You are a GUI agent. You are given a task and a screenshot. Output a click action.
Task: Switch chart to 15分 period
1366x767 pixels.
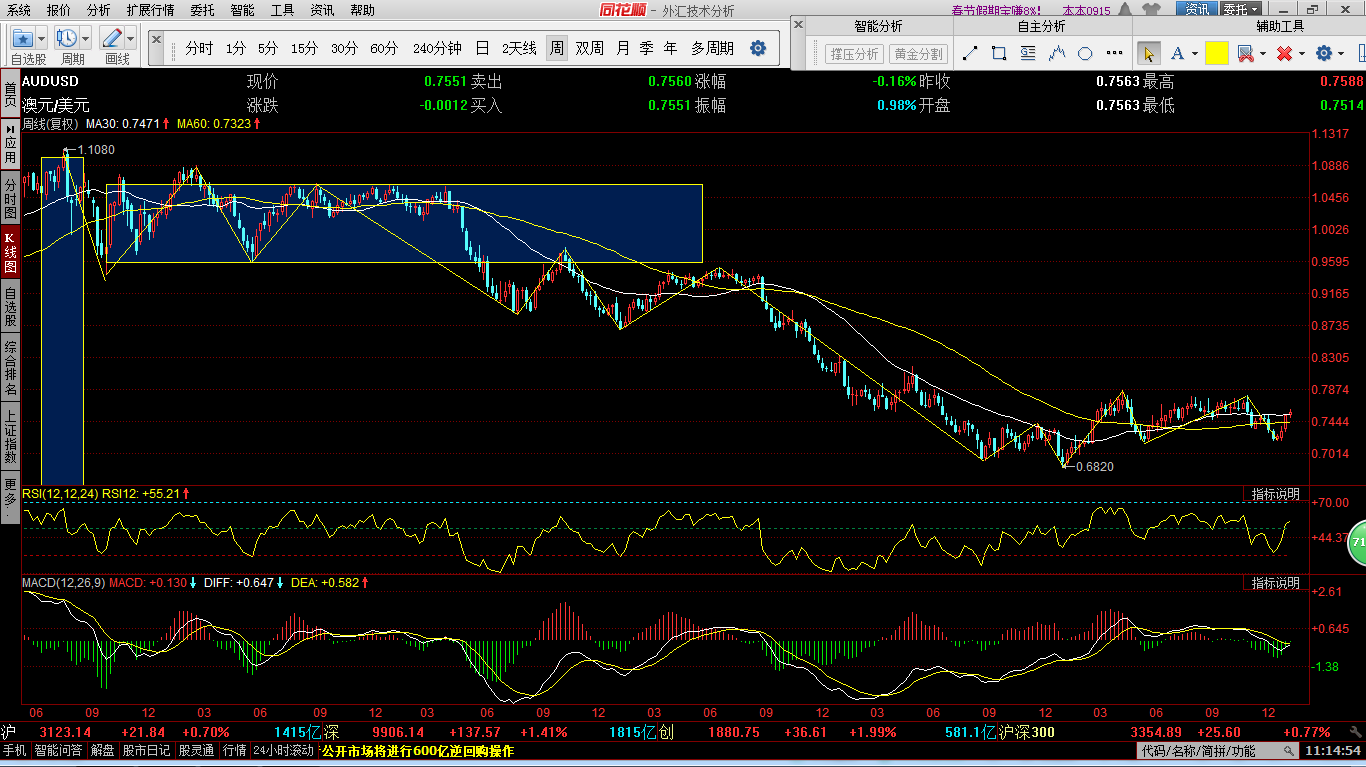pyautogui.click(x=304, y=48)
